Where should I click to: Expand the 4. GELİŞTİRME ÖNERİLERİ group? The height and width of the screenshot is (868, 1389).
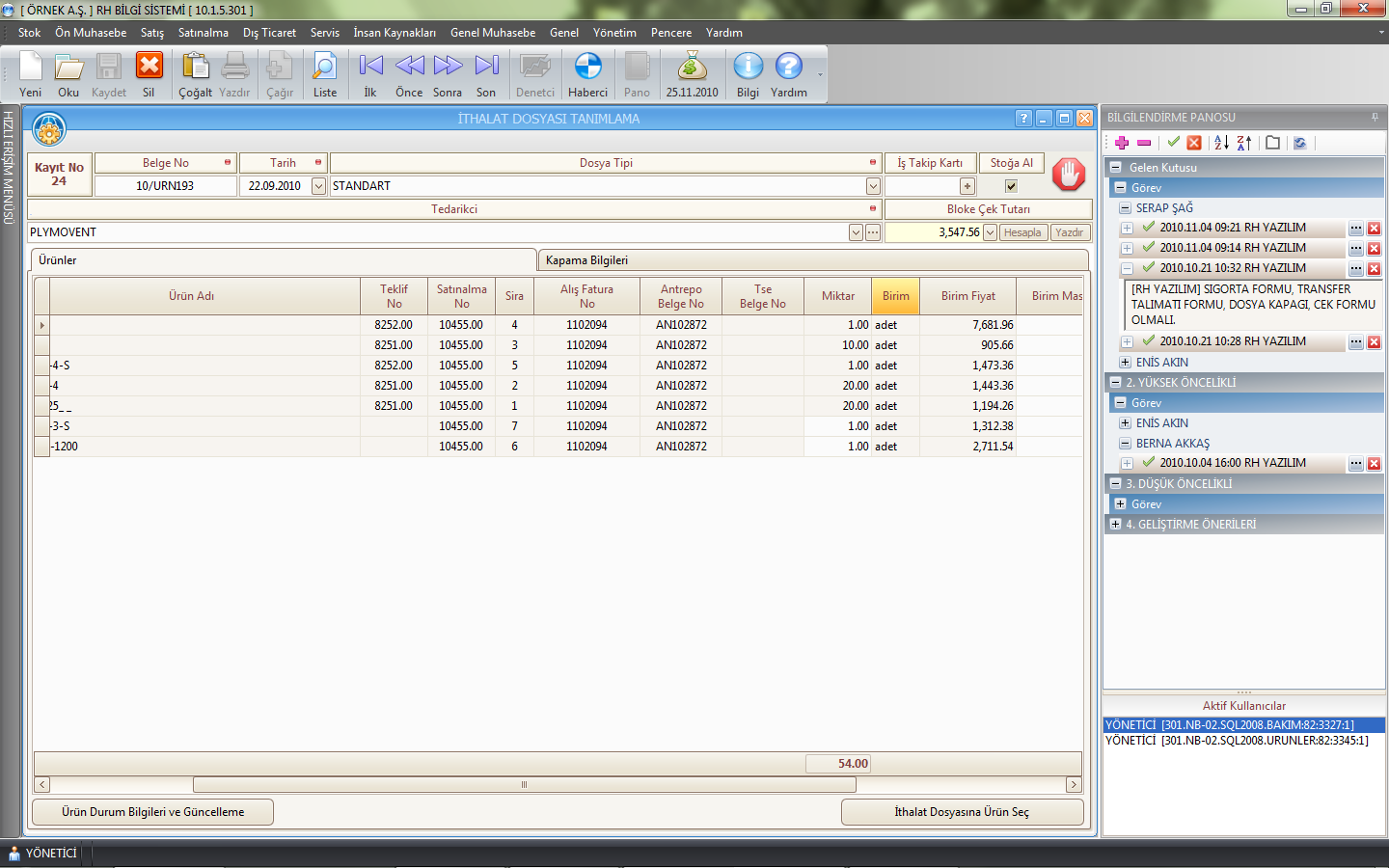pyautogui.click(x=1116, y=525)
